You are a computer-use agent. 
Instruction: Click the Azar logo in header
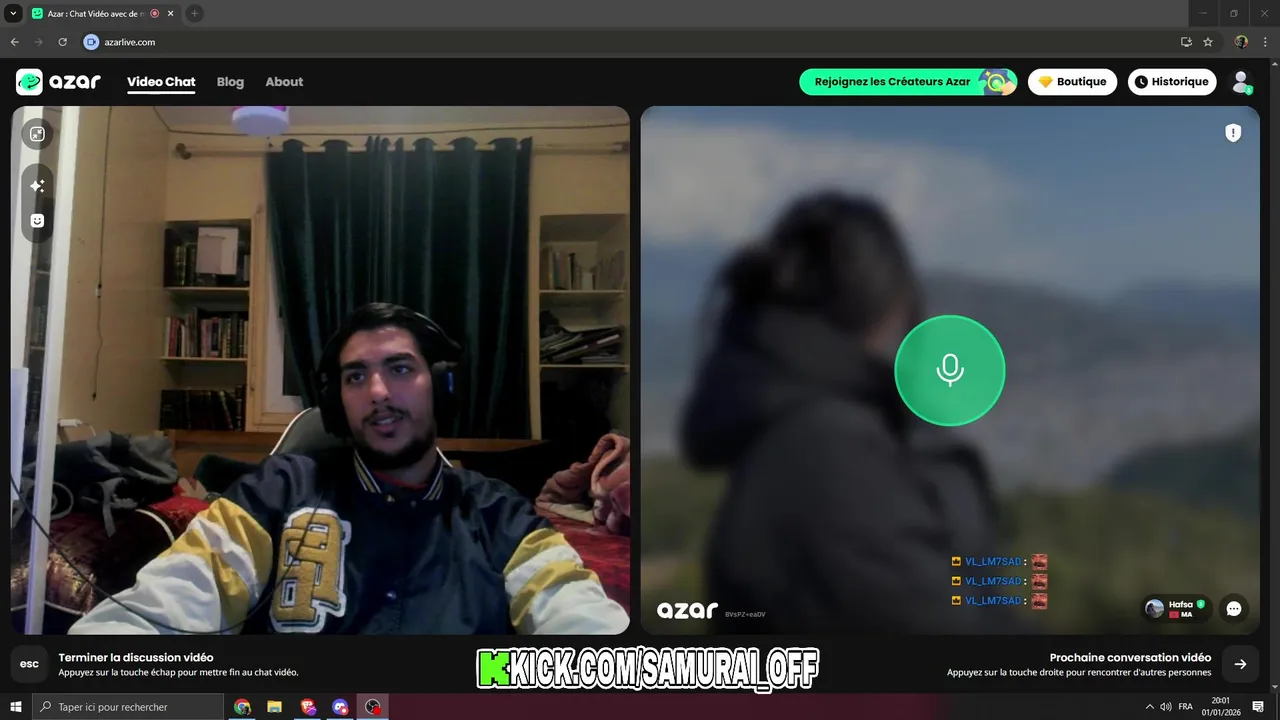(x=58, y=82)
